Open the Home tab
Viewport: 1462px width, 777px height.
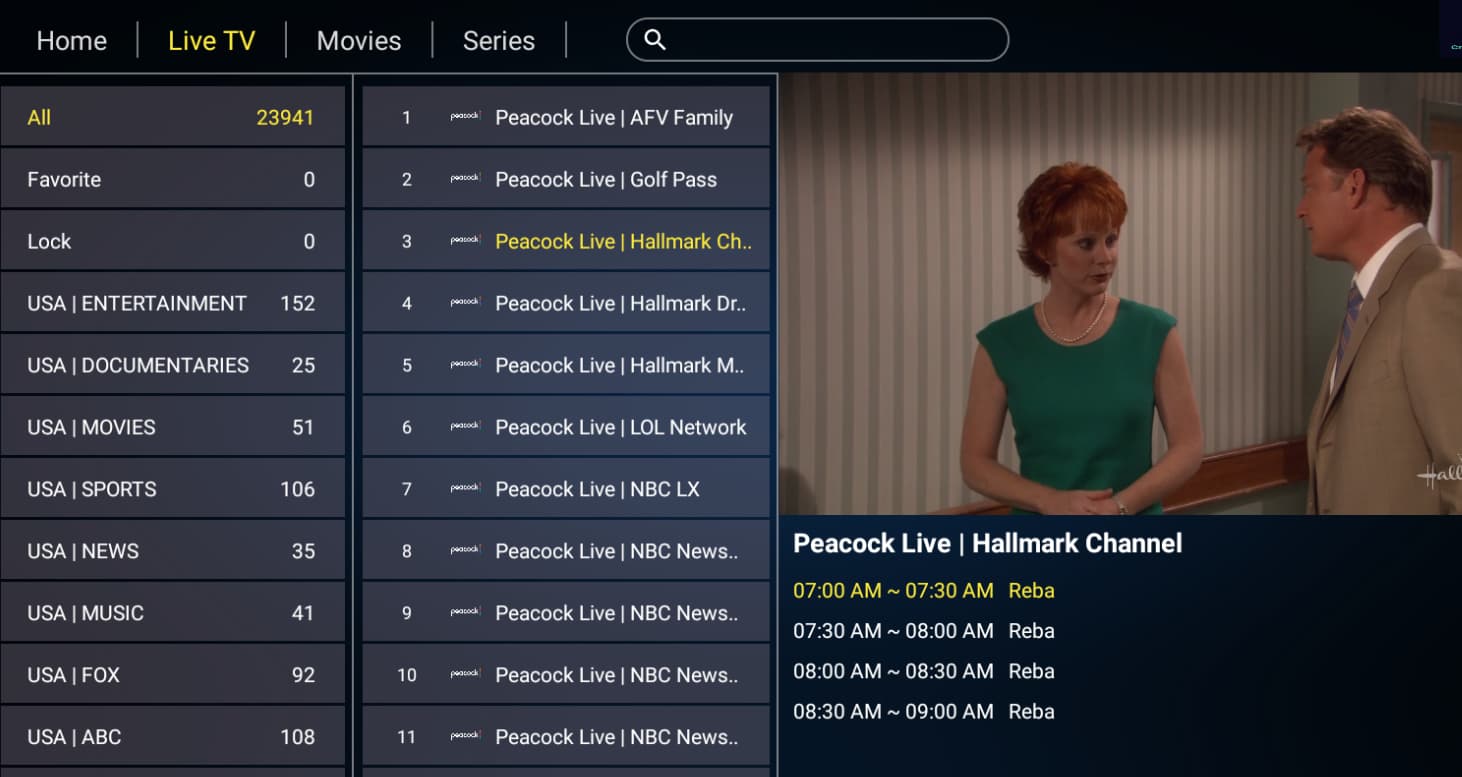tap(71, 41)
